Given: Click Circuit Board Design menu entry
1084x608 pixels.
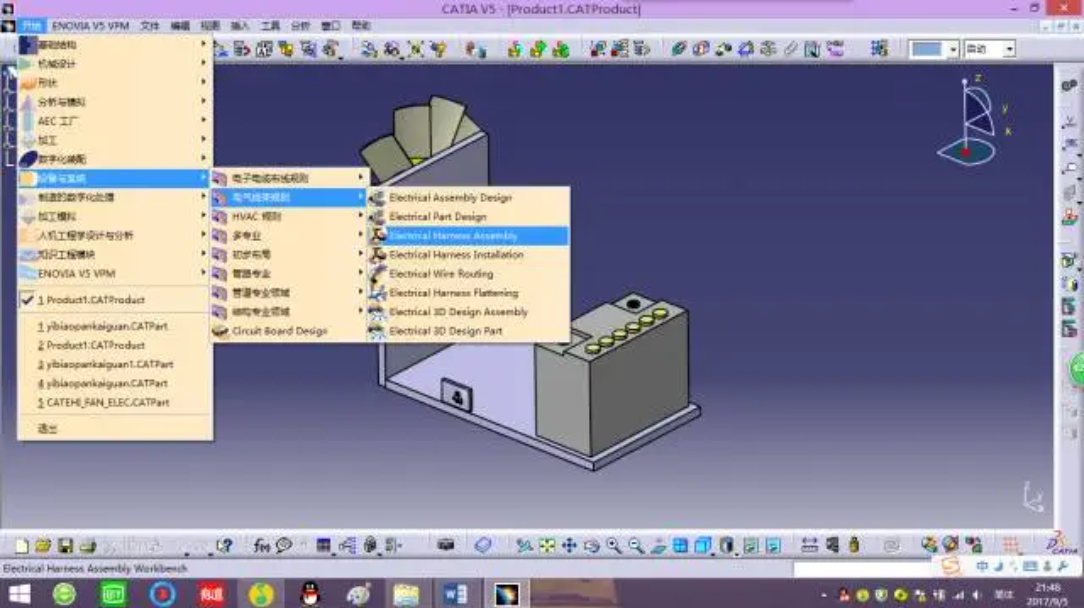Looking at the screenshot, I should [279, 331].
